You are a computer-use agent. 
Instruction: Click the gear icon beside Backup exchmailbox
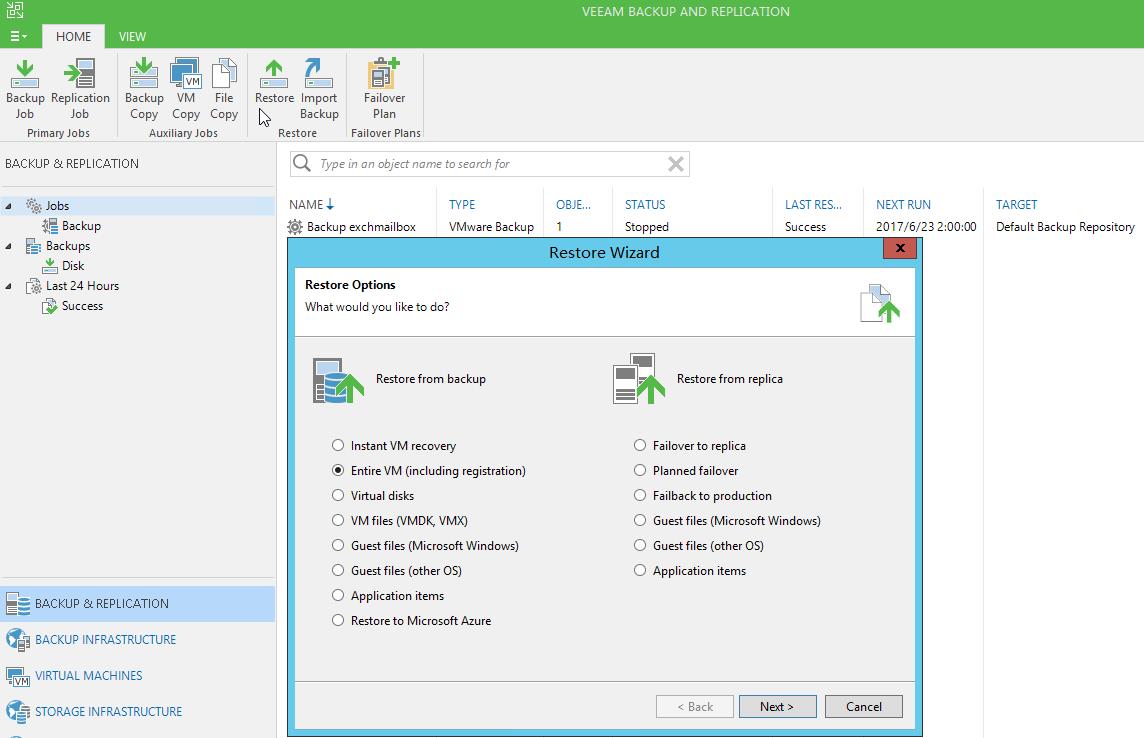tap(295, 227)
